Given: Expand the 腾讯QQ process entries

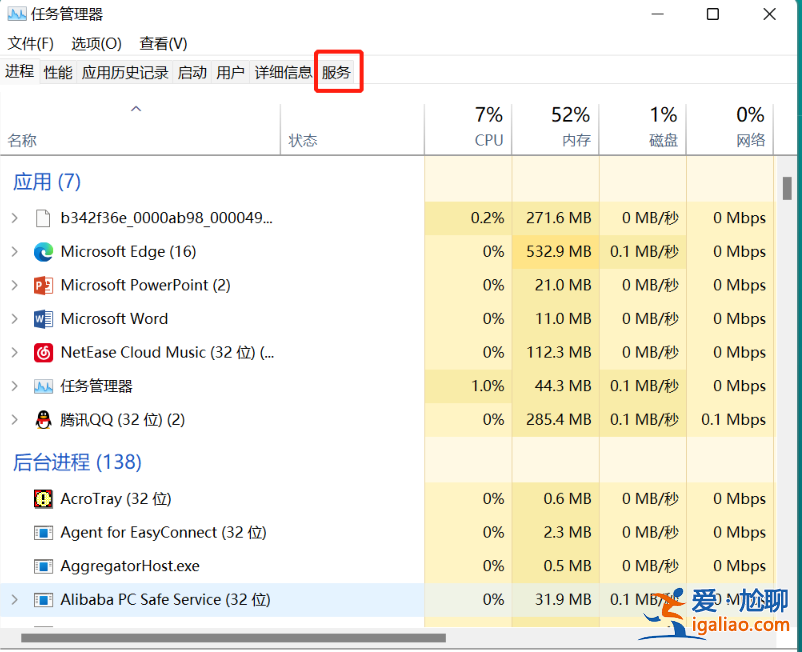Looking at the screenshot, I should (16, 419).
